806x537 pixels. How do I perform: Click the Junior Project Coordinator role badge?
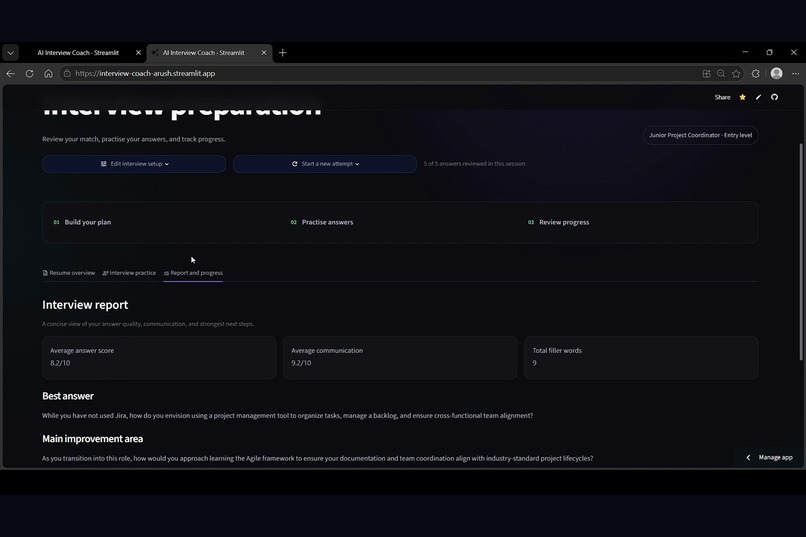(x=700, y=135)
